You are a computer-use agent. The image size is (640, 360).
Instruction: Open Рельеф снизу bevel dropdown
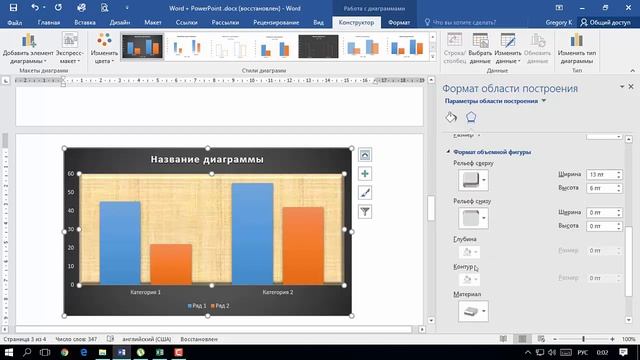[473, 218]
